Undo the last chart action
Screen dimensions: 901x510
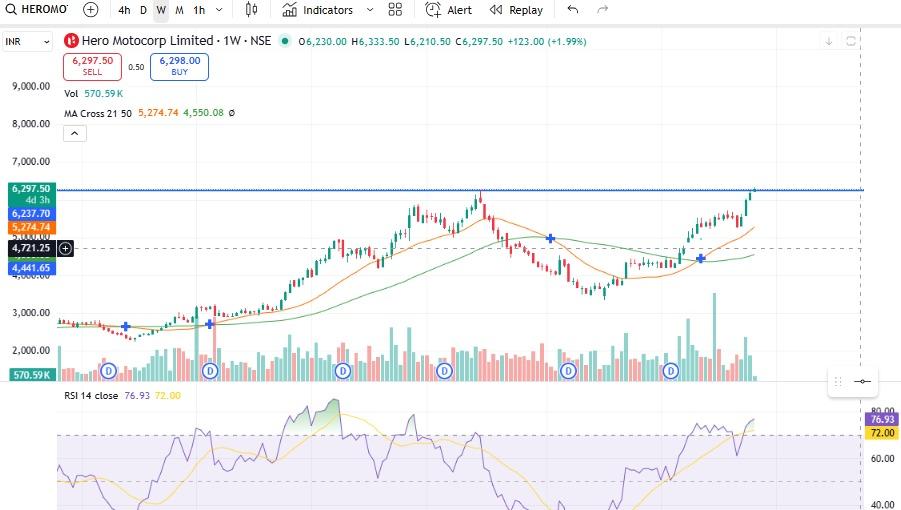(572, 10)
